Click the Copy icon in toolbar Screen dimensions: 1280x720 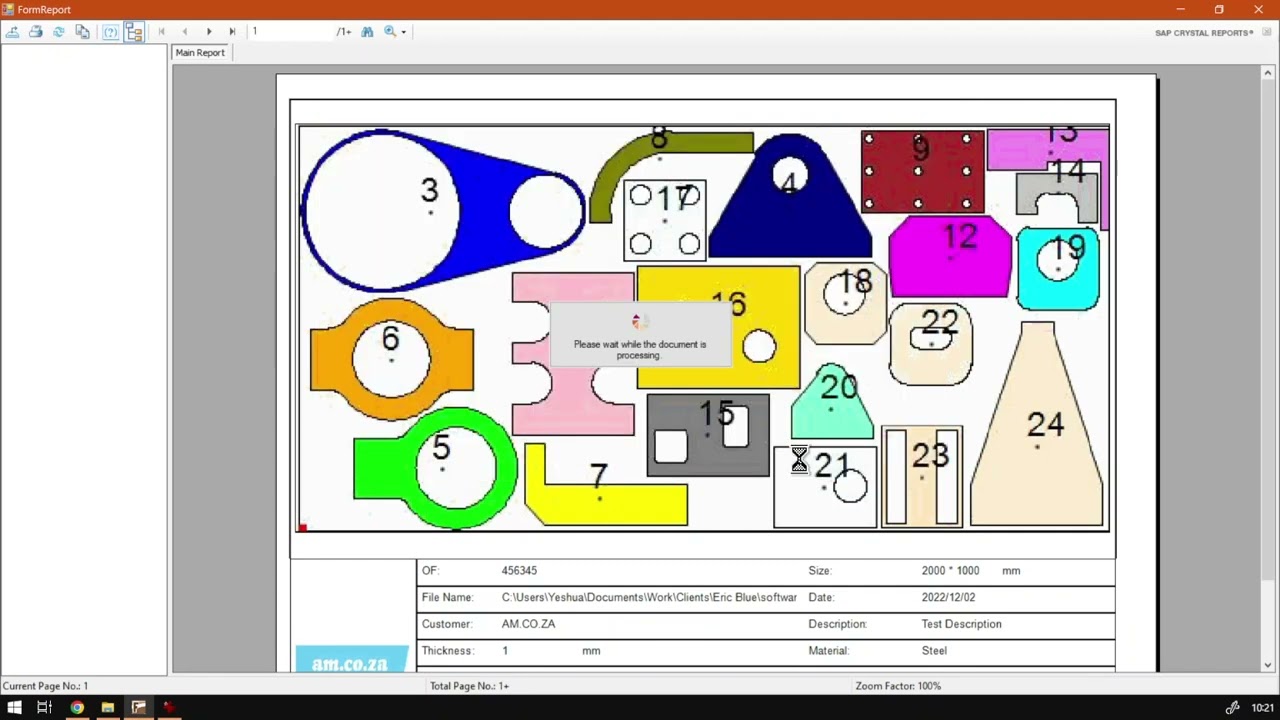(x=82, y=32)
